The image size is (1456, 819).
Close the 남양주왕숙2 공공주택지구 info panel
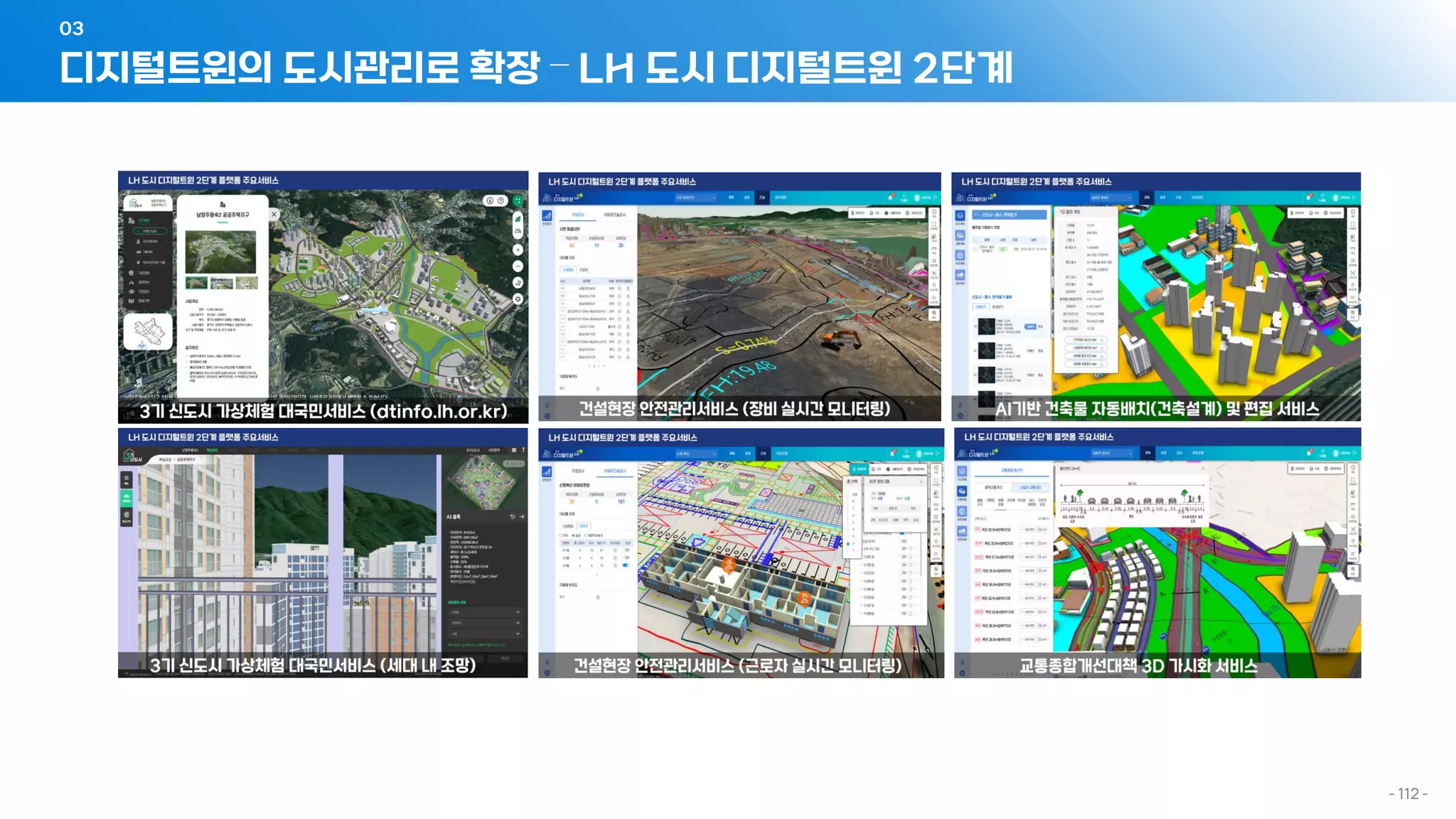click(x=274, y=214)
